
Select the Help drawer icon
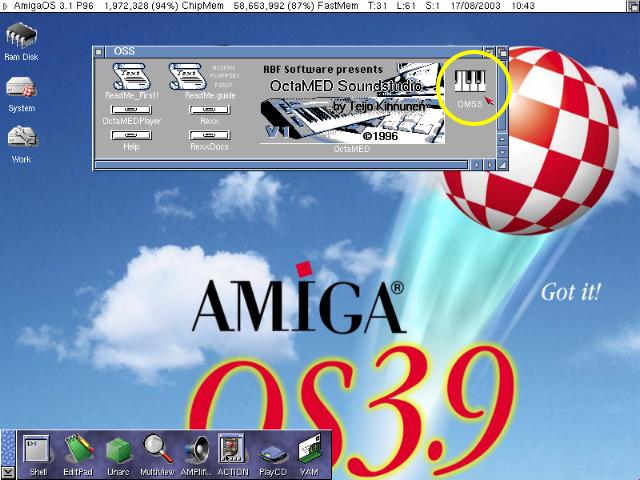(x=131, y=140)
